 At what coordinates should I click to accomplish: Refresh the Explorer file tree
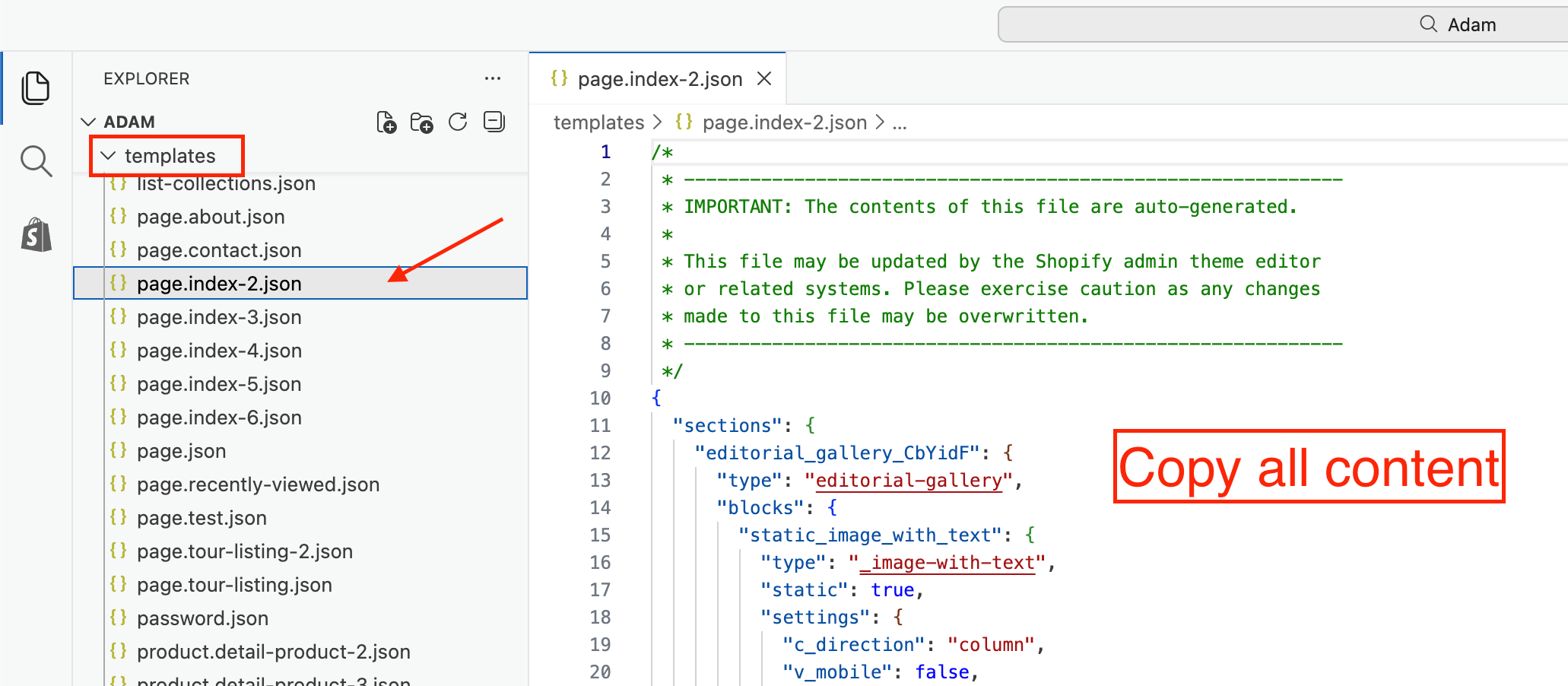tap(458, 122)
